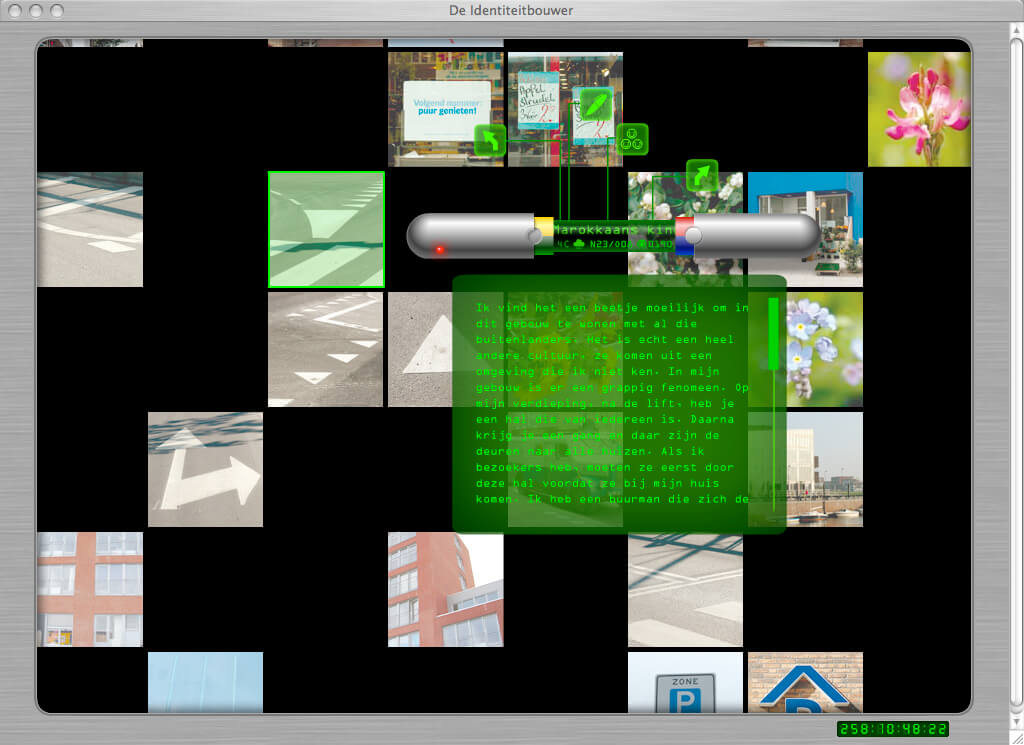Click the red light on left capsule
The height and width of the screenshot is (745, 1024).
[439, 249]
